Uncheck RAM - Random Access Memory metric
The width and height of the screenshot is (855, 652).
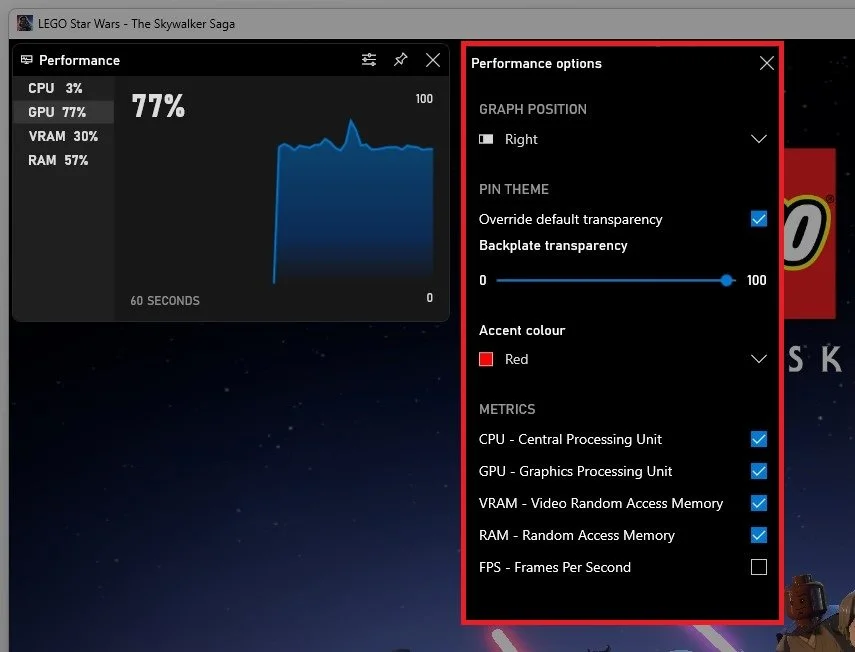coord(758,535)
